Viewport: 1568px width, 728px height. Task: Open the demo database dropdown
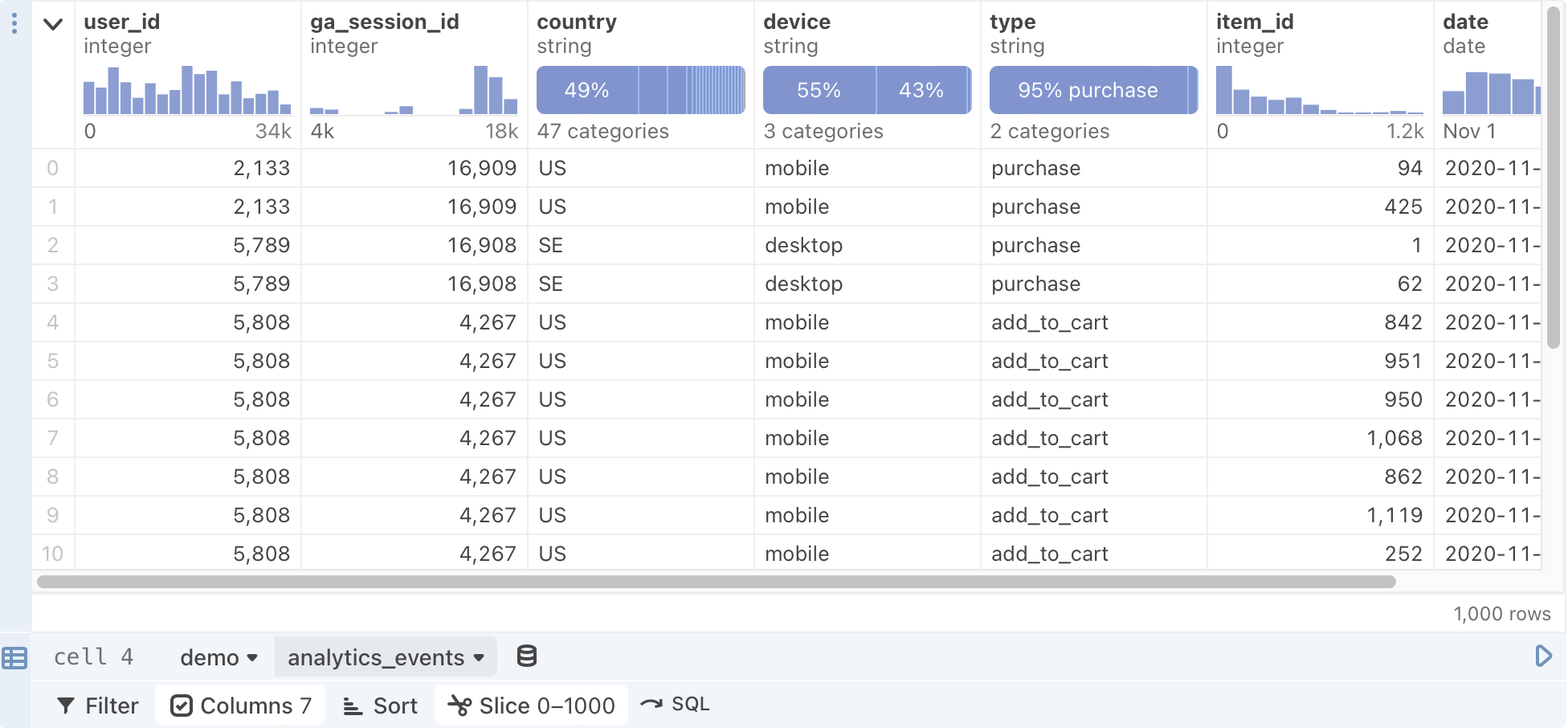218,657
